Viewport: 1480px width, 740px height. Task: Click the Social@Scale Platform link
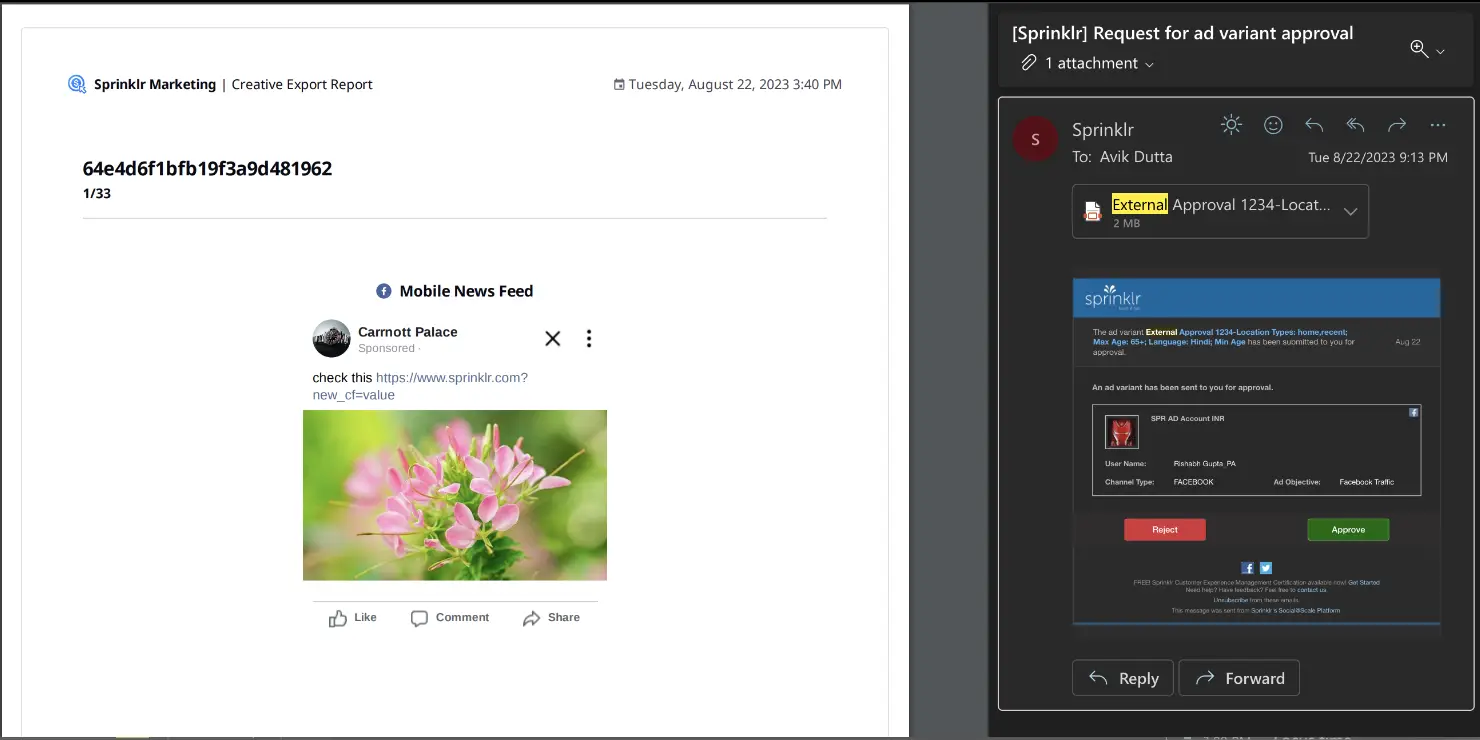pos(1295,610)
